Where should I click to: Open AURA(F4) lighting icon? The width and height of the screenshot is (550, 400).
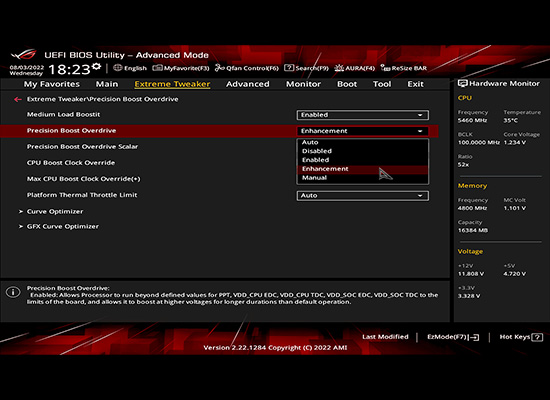(x=339, y=68)
